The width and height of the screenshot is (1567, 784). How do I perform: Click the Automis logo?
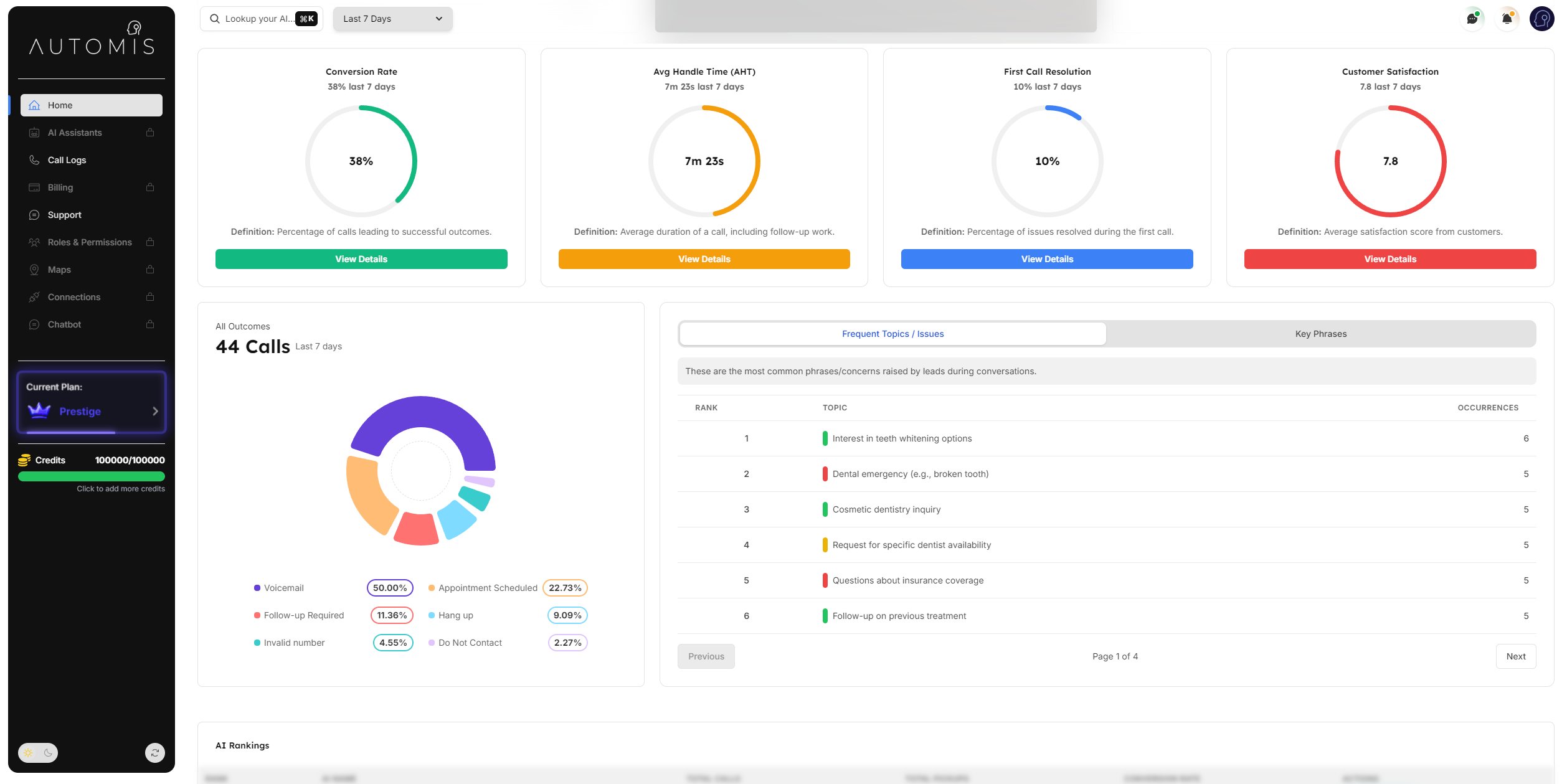92,39
